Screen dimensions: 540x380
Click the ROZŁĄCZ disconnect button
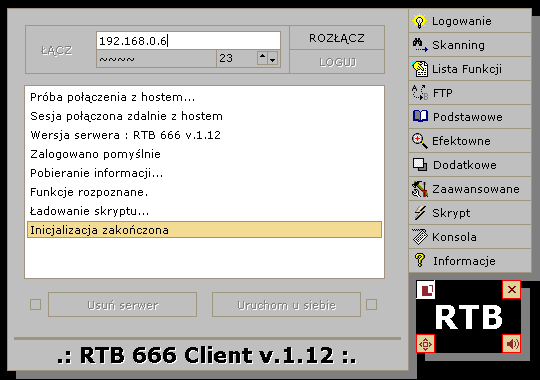337,38
